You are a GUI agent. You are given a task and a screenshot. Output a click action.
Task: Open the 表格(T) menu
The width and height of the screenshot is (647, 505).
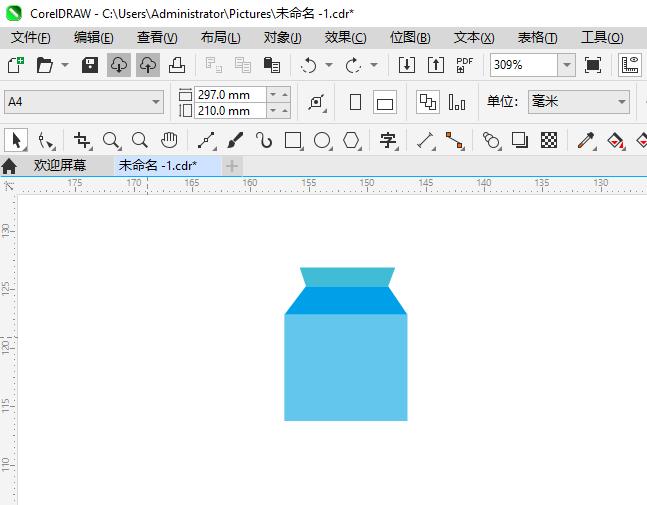(x=537, y=38)
